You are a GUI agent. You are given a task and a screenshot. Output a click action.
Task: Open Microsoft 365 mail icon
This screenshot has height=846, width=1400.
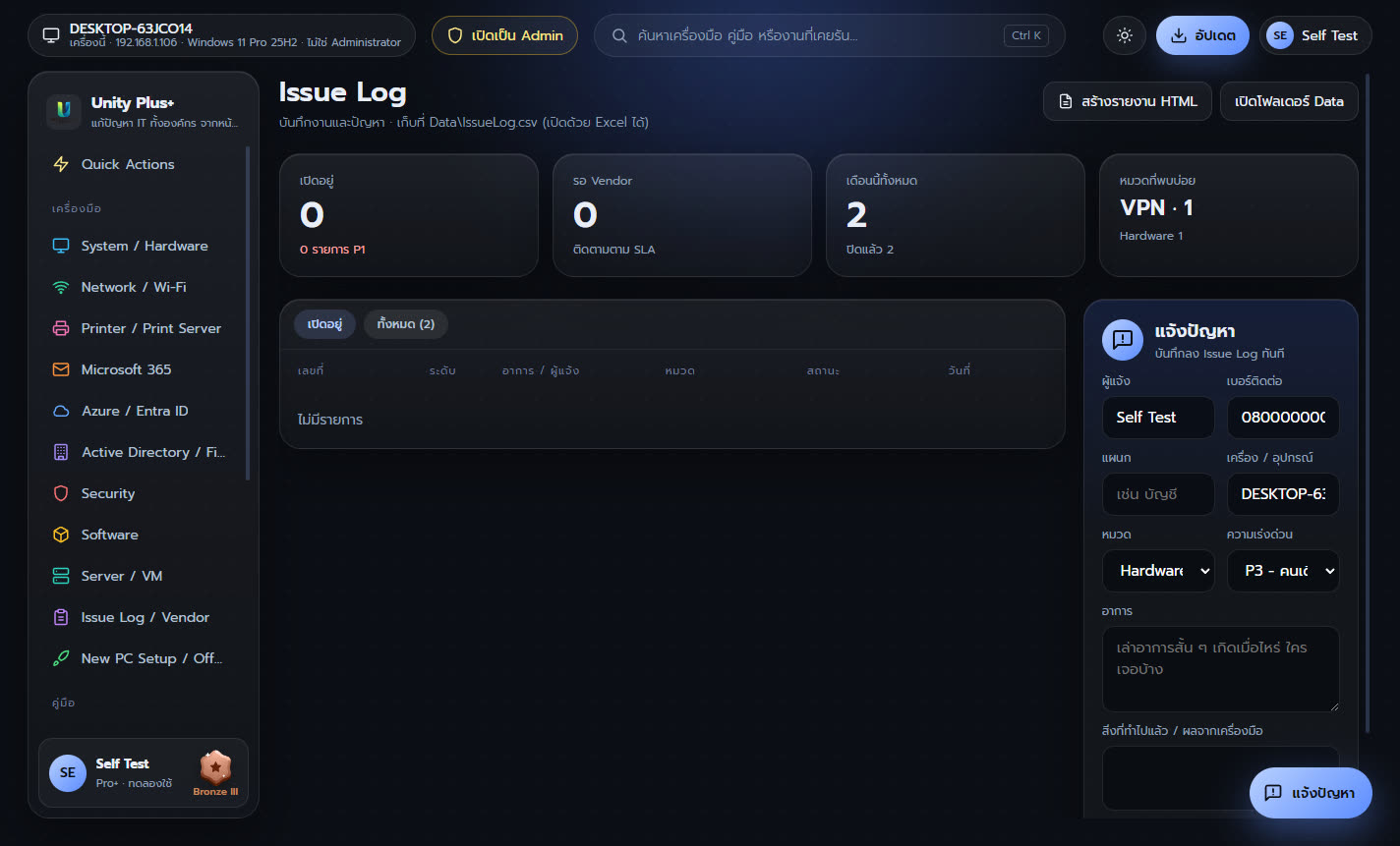(x=61, y=369)
